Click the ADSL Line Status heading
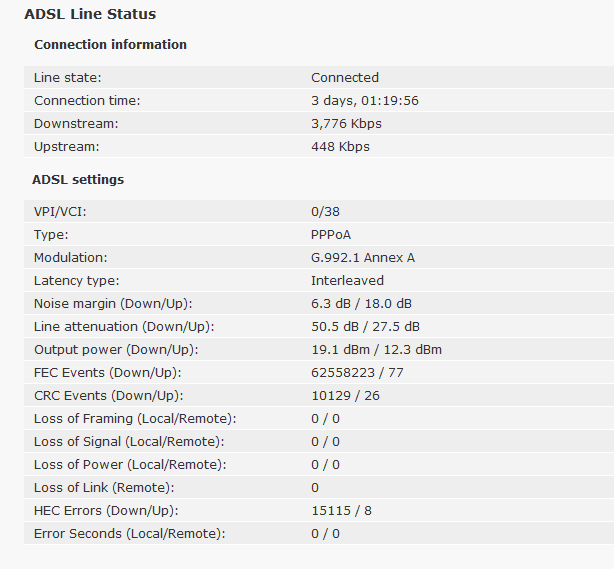The image size is (614, 569). pos(90,14)
